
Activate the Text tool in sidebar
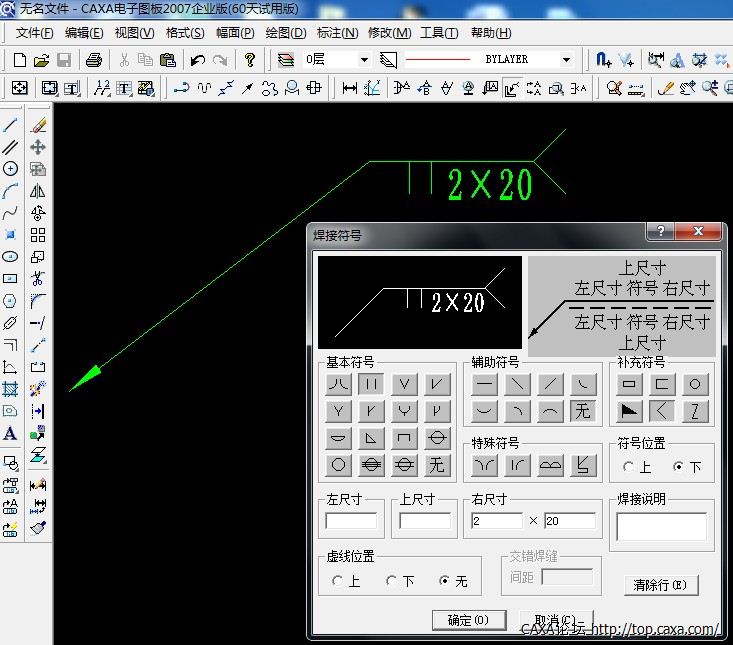[10, 434]
